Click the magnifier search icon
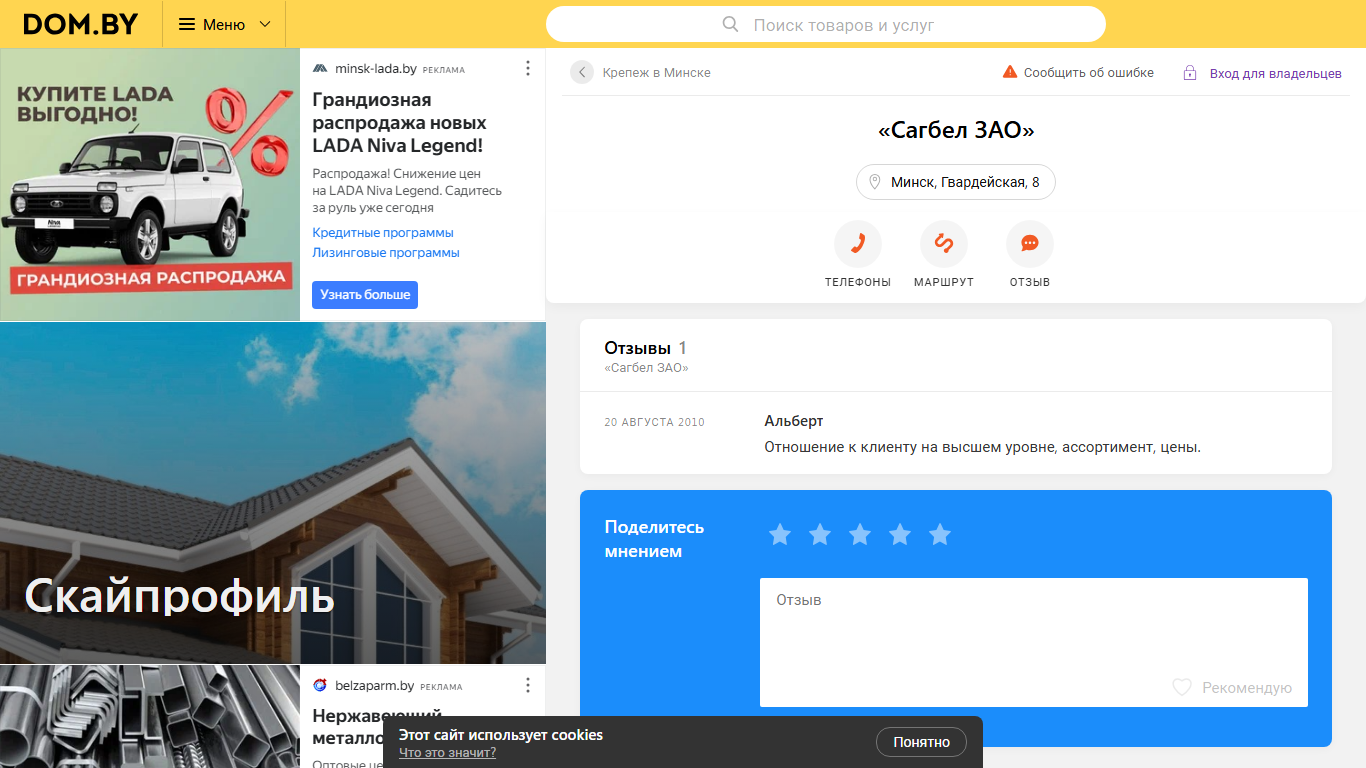Viewport: 1366px width, 768px height. [x=730, y=24]
